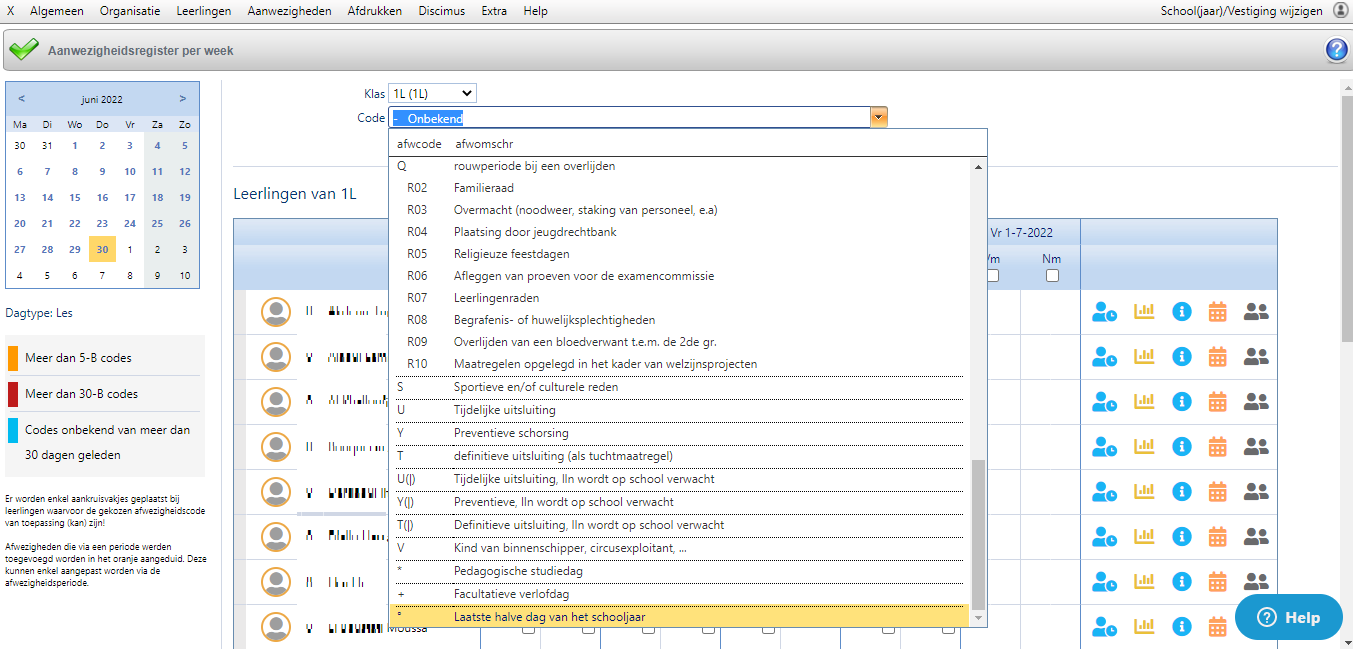Select date 15 in June calendar
The width and height of the screenshot is (1353, 649).
tap(75, 197)
